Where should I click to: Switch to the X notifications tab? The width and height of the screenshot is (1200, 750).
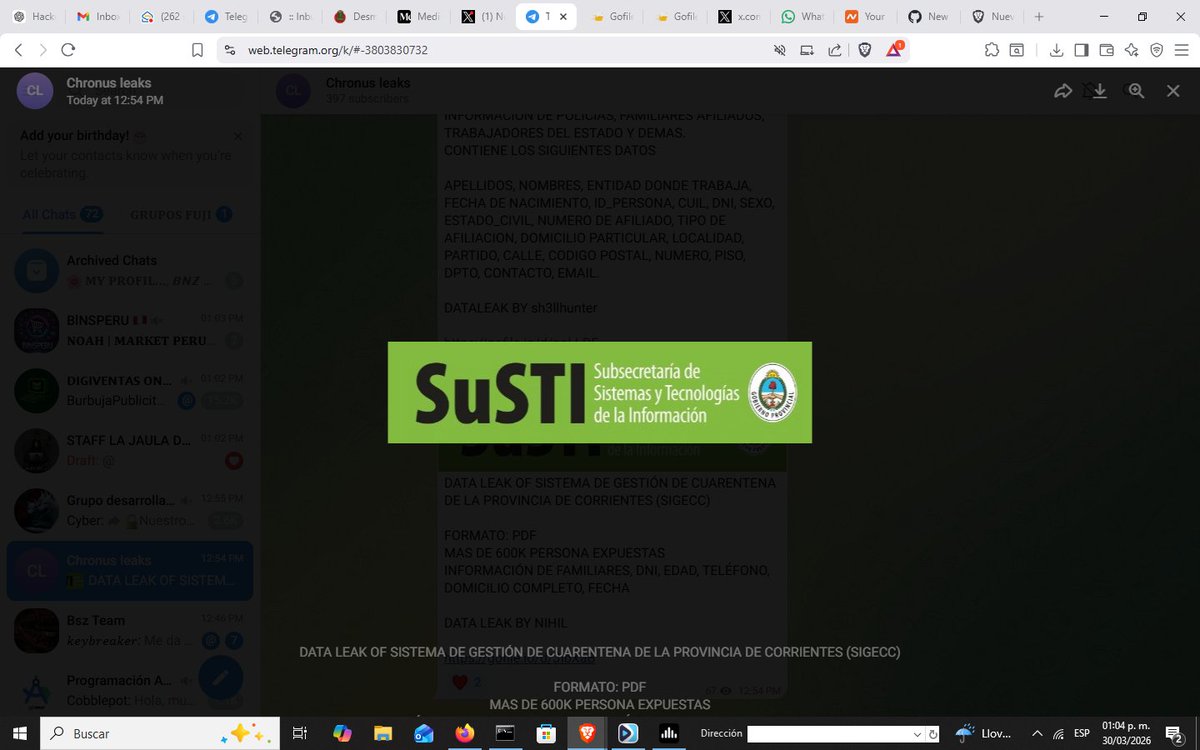tap(484, 17)
